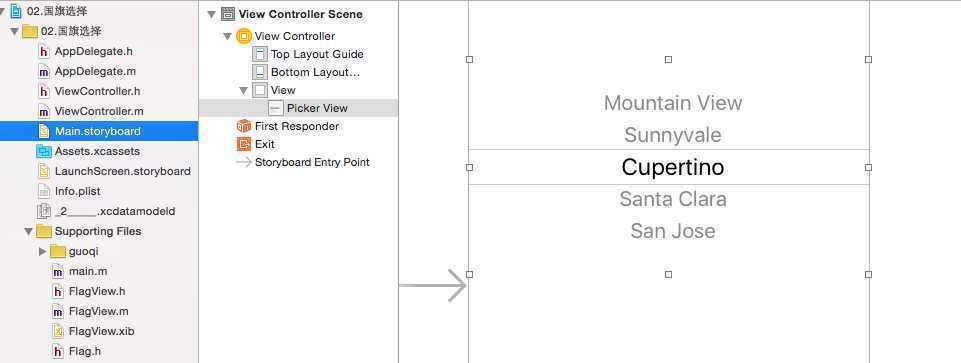
Task: Open Info.plist file
Action: 77,191
